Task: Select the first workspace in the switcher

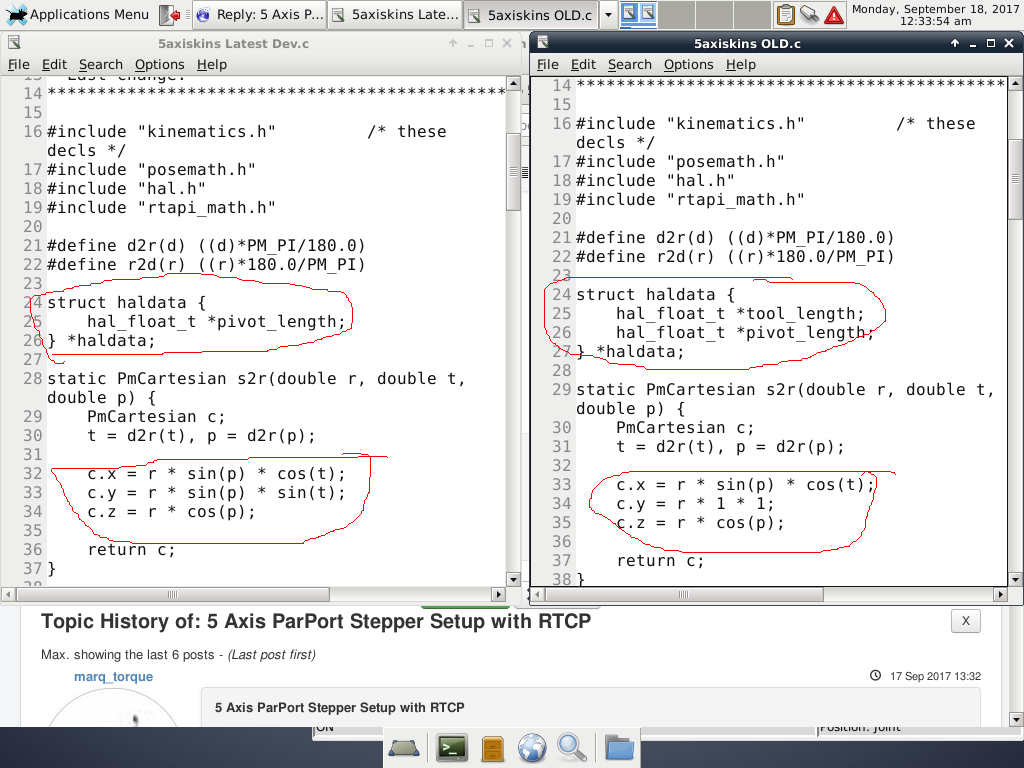Action: (638, 14)
